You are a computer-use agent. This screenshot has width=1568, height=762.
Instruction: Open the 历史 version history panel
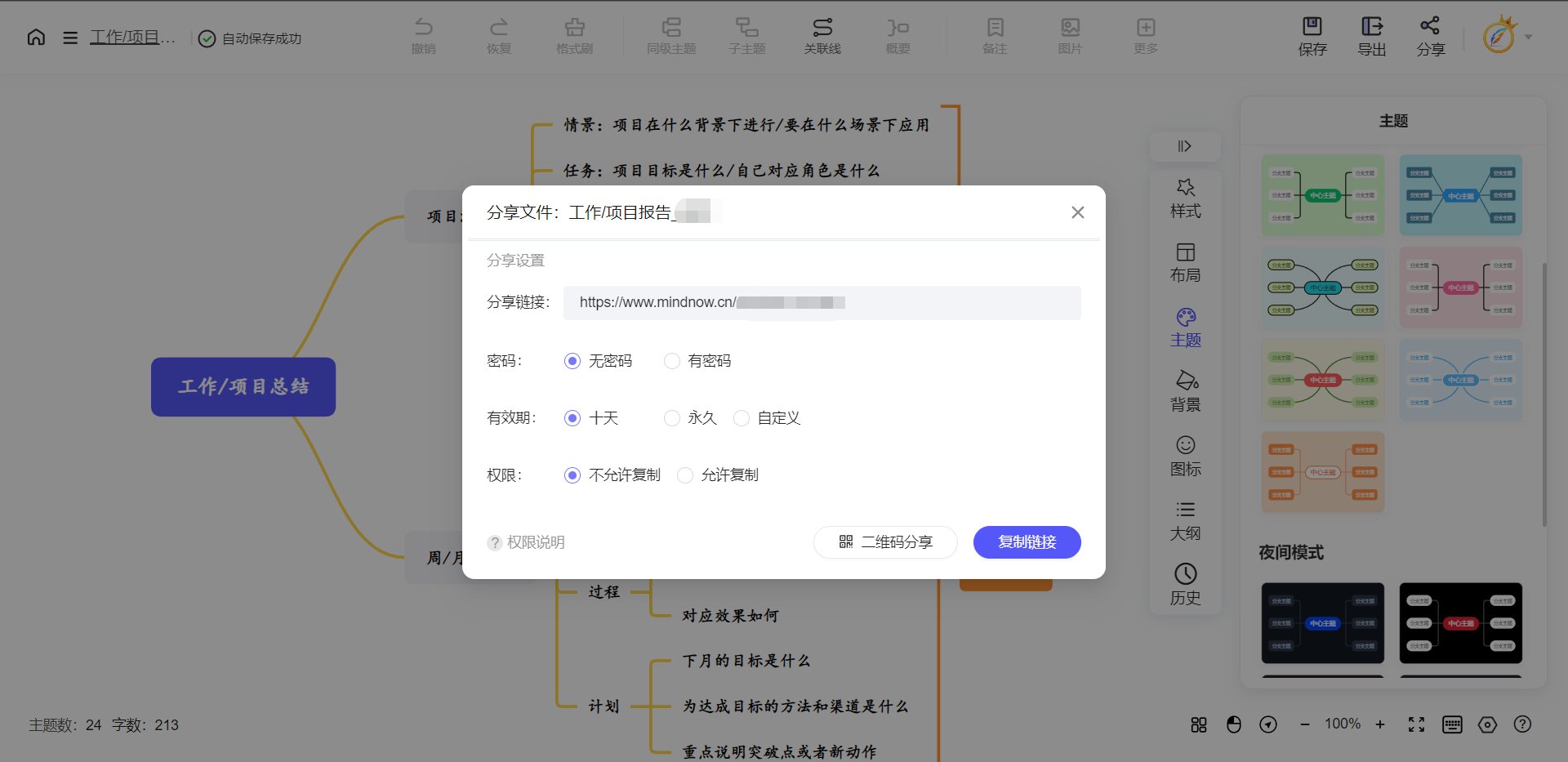click(1185, 585)
